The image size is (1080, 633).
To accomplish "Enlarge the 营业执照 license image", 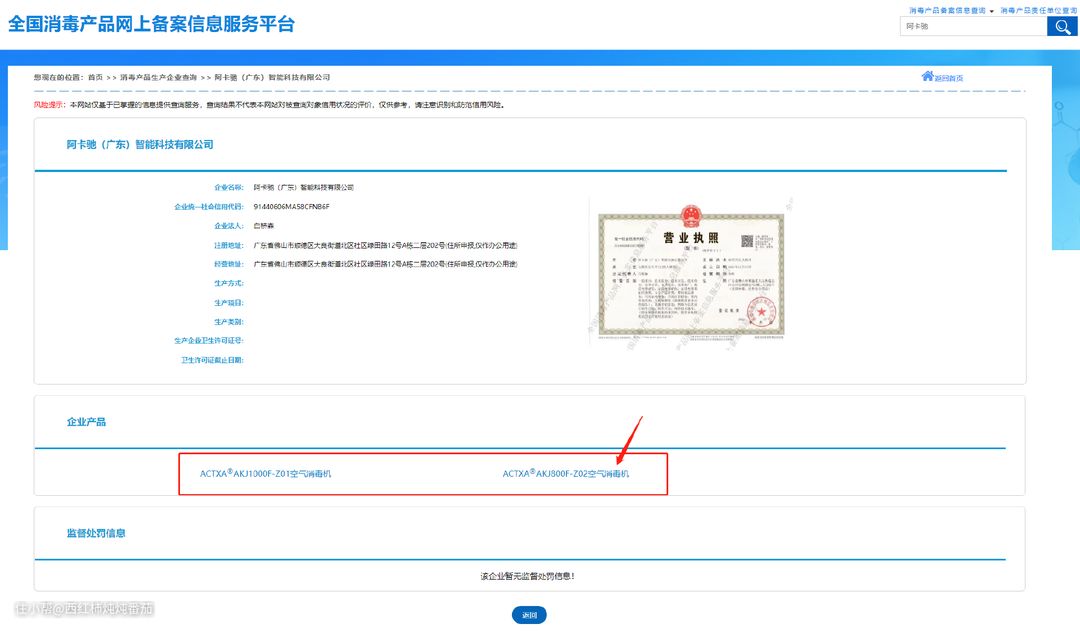I will (x=691, y=273).
